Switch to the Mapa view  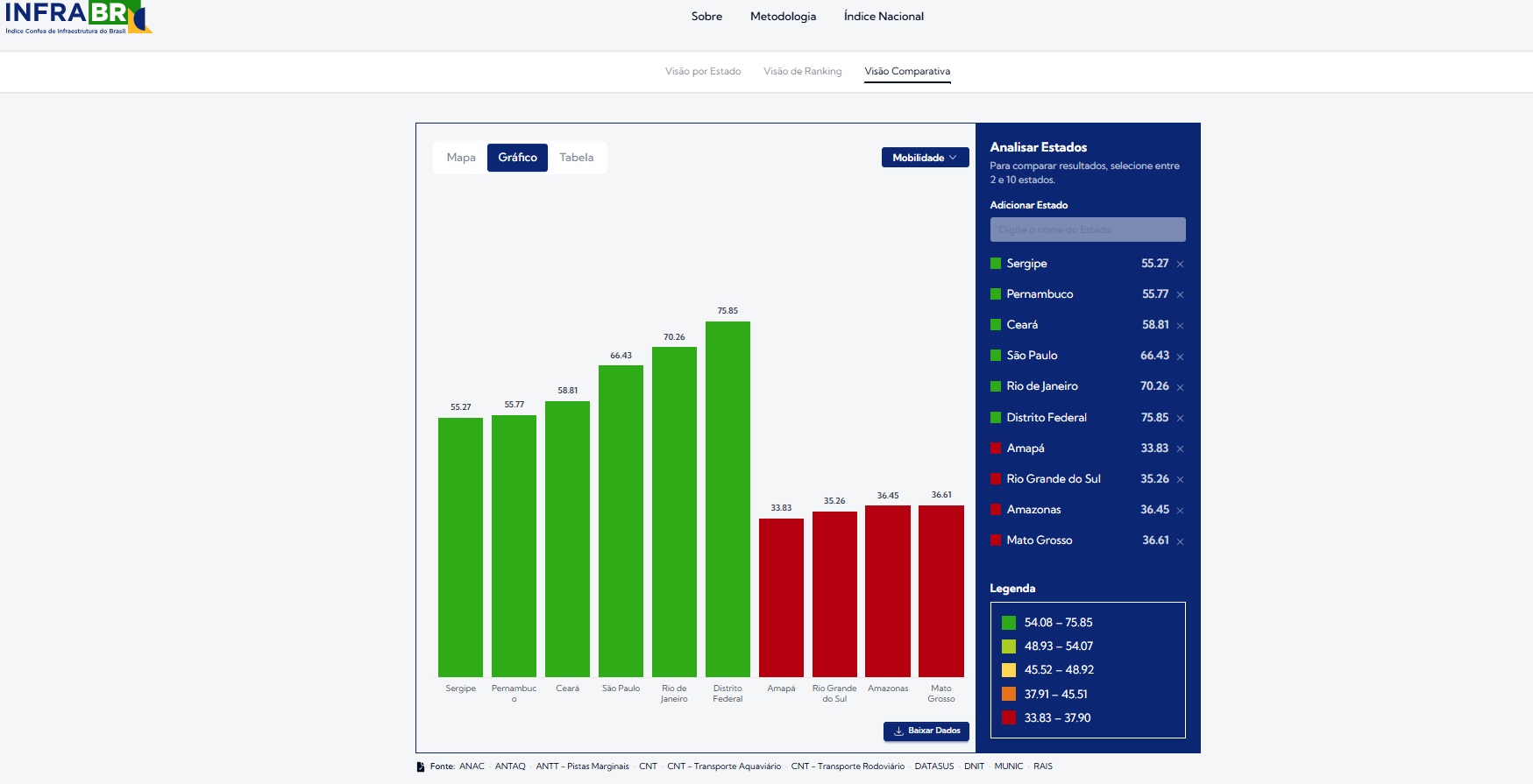pyautogui.click(x=461, y=158)
